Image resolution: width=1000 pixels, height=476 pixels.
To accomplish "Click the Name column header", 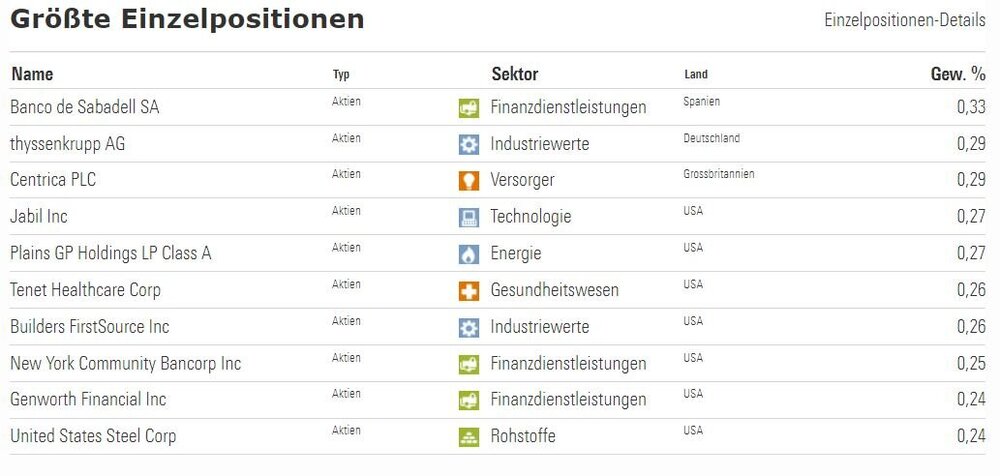I will point(32,74).
